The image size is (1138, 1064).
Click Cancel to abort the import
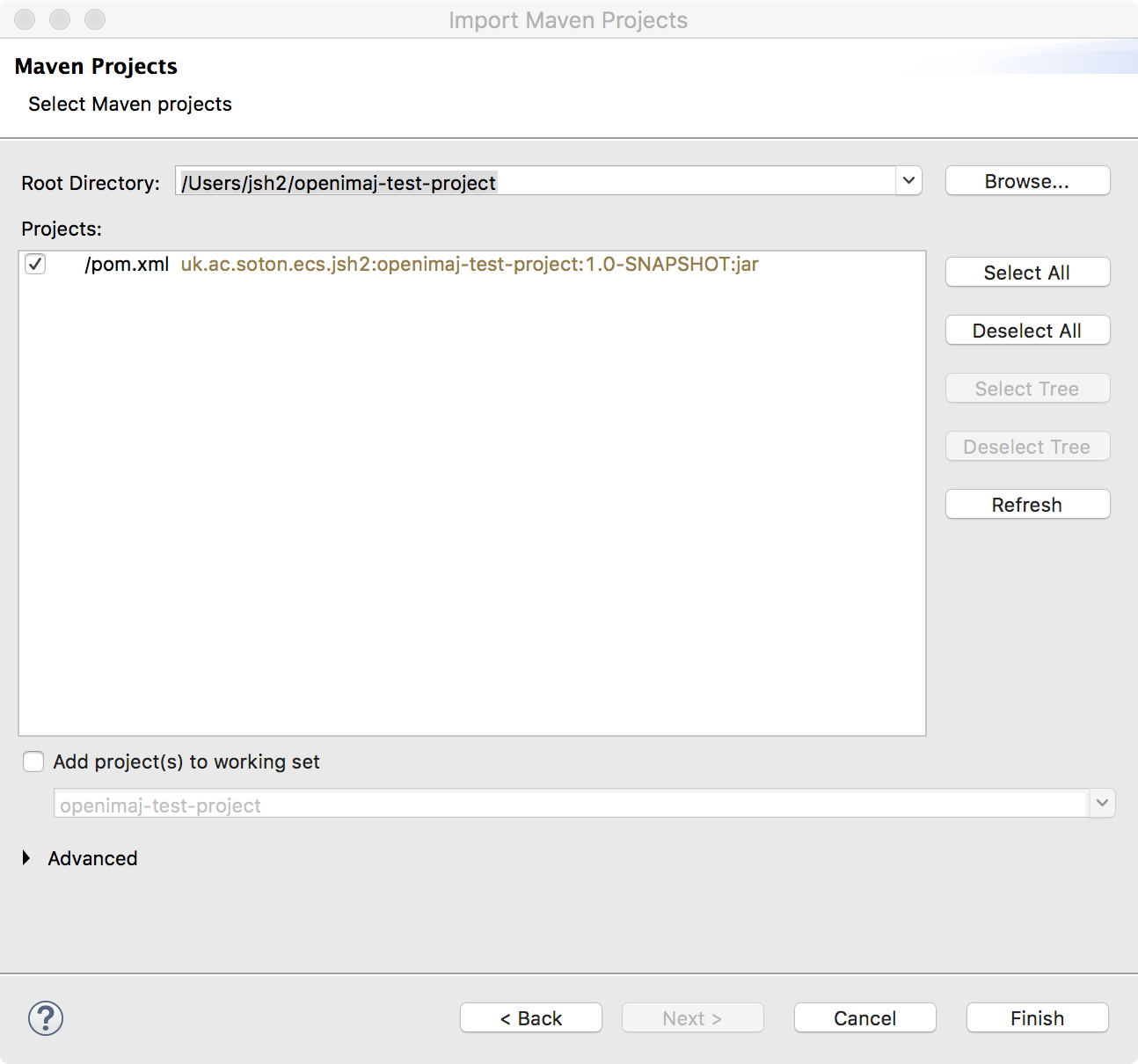tap(864, 1017)
